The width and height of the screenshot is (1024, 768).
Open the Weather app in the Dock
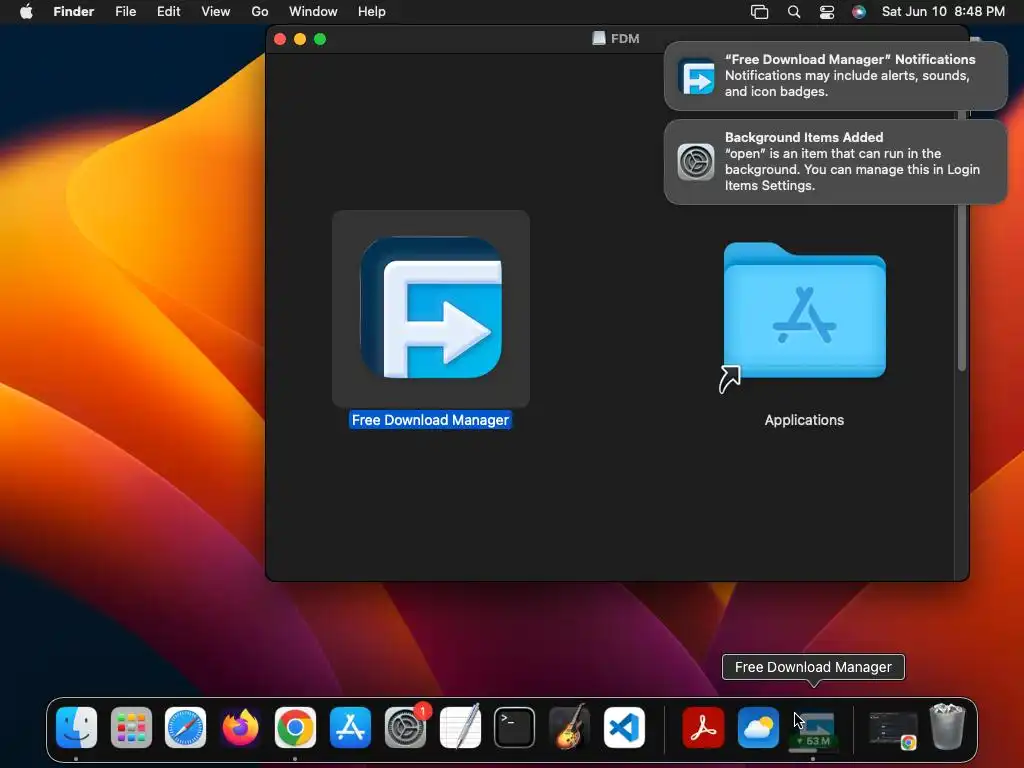tap(758, 728)
